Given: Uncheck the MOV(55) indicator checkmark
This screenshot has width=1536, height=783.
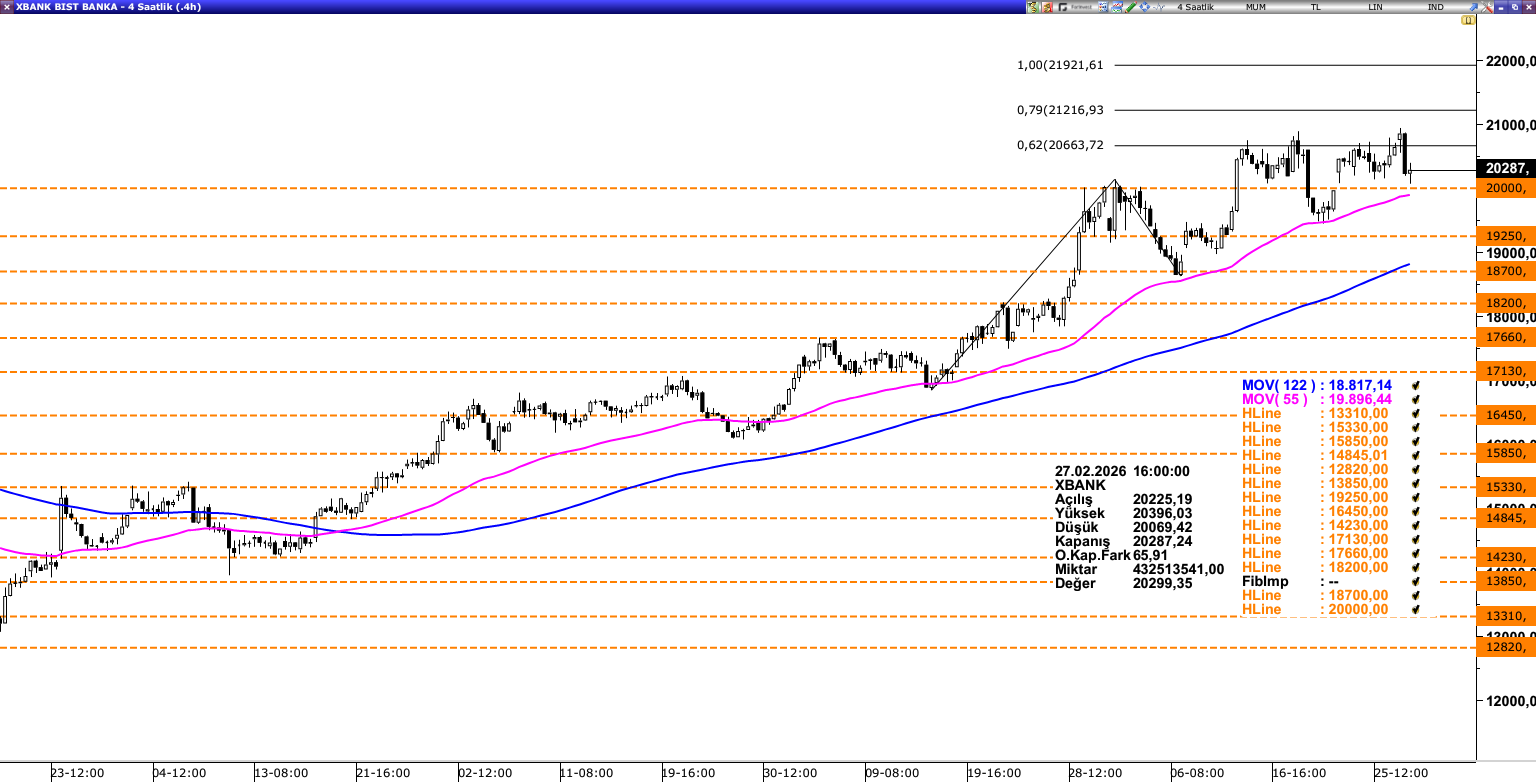Looking at the screenshot, I should tap(1416, 399).
